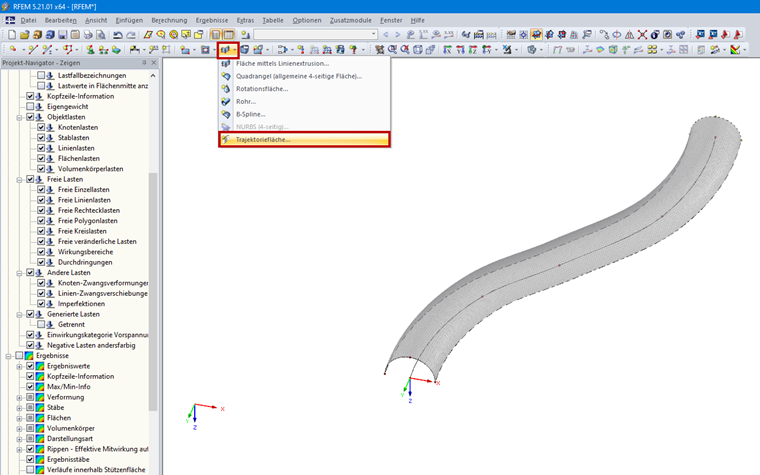This screenshot has width=760, height=475.
Task: Collapse the Freie Lasten tree node
Action: click(x=19, y=179)
